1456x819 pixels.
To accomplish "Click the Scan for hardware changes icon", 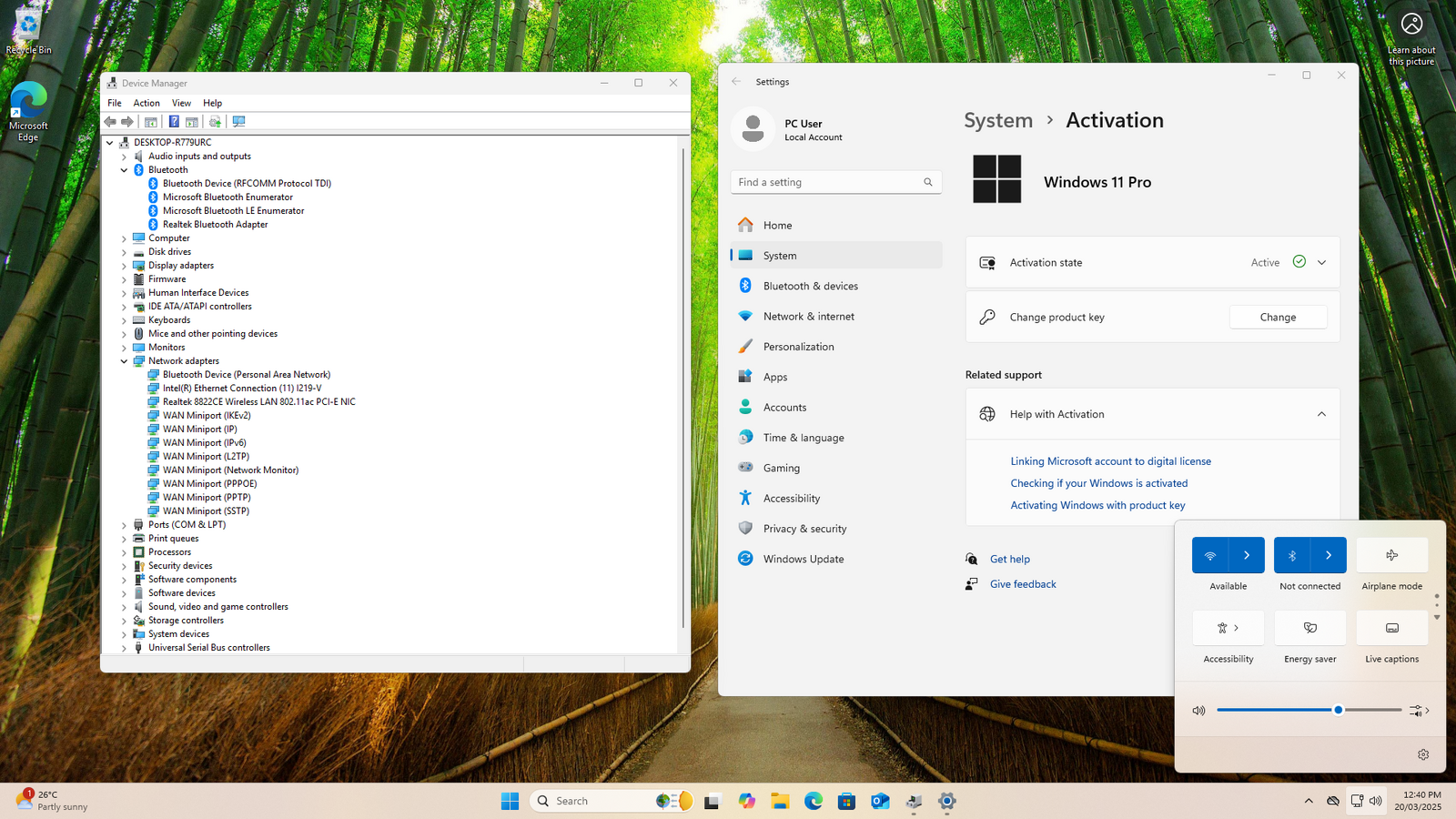I will coord(238,122).
